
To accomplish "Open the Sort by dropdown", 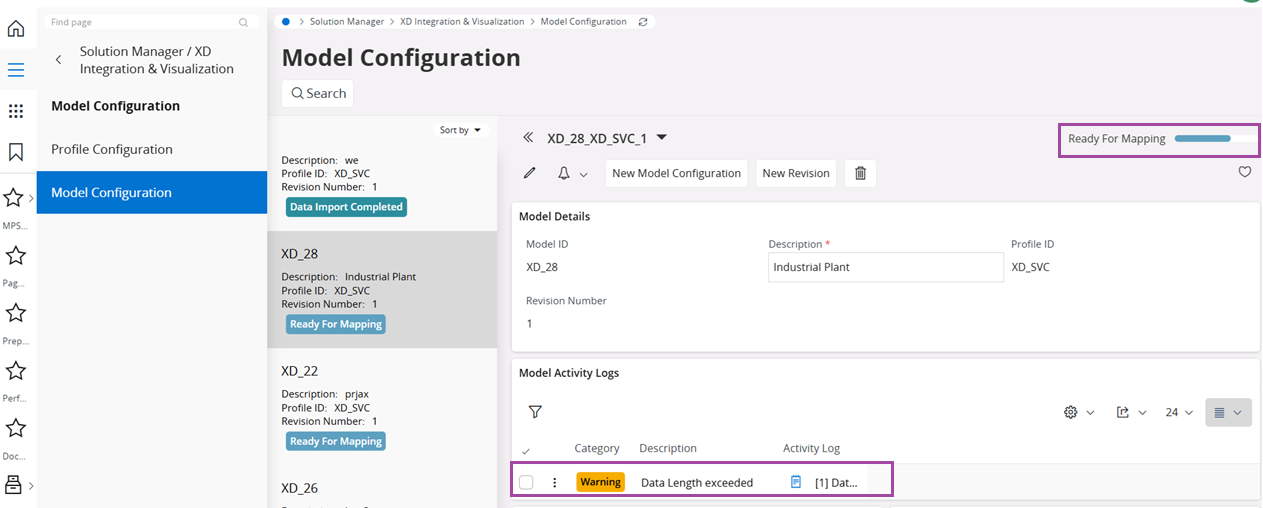I will click(460, 130).
